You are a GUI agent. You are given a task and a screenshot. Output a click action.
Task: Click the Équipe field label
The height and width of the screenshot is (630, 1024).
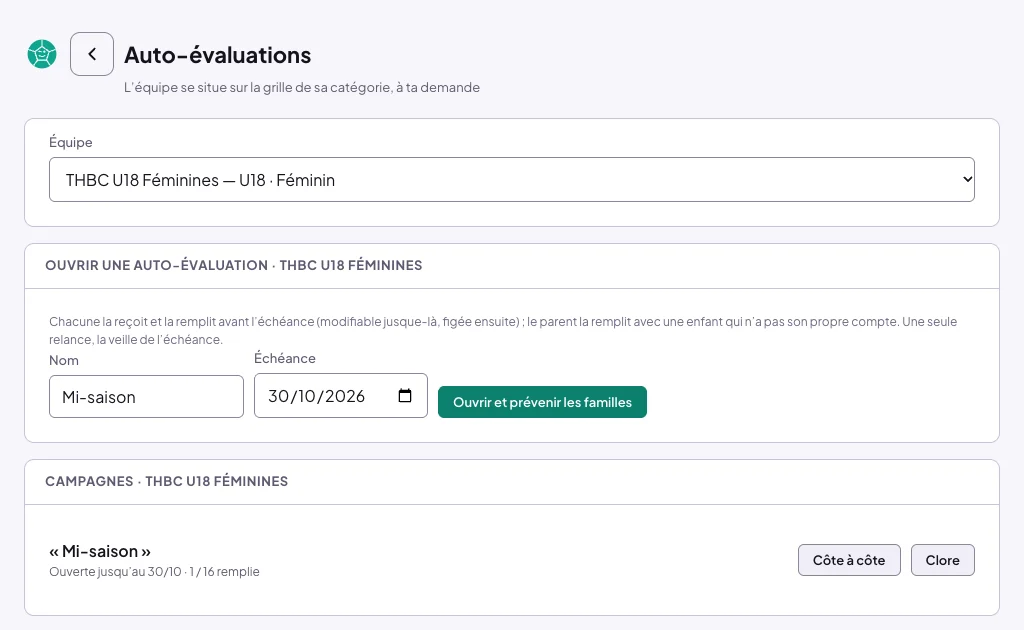71,142
